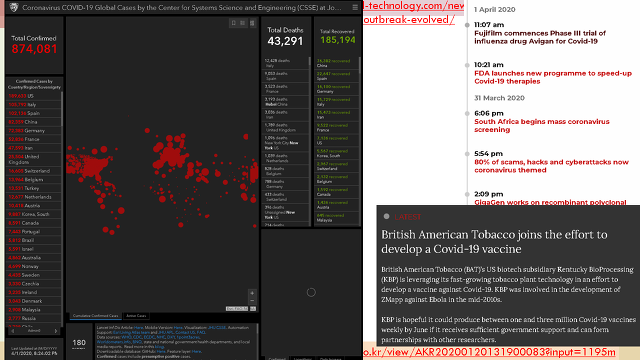This screenshot has height=360, width=640.
Task: Select US row in confirmed cases list
Action: [34, 96]
